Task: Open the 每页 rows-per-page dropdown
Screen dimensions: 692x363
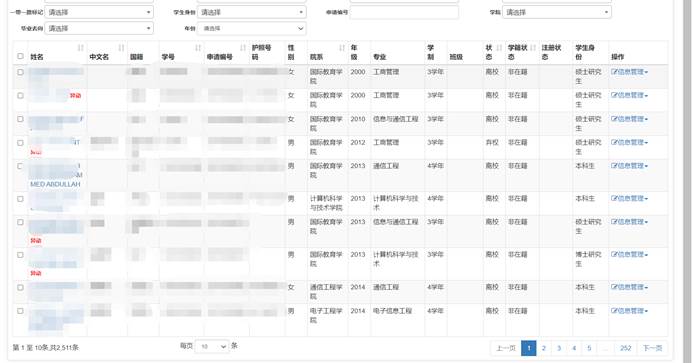Action: click(x=212, y=347)
